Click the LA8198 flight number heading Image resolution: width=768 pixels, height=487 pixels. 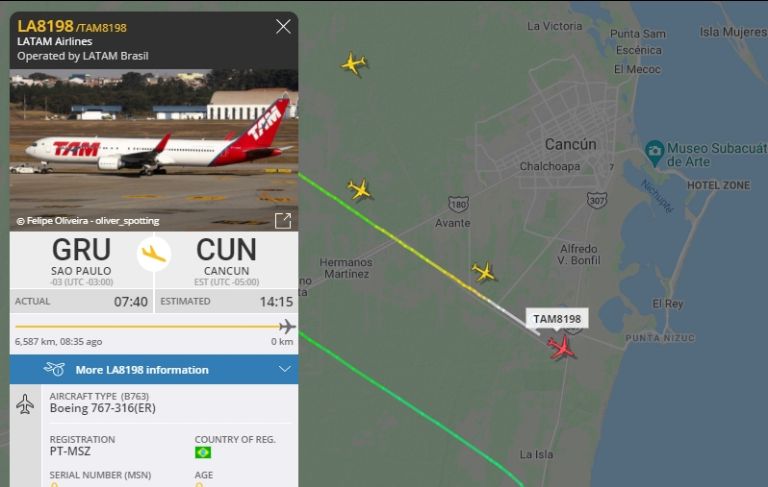click(x=45, y=26)
